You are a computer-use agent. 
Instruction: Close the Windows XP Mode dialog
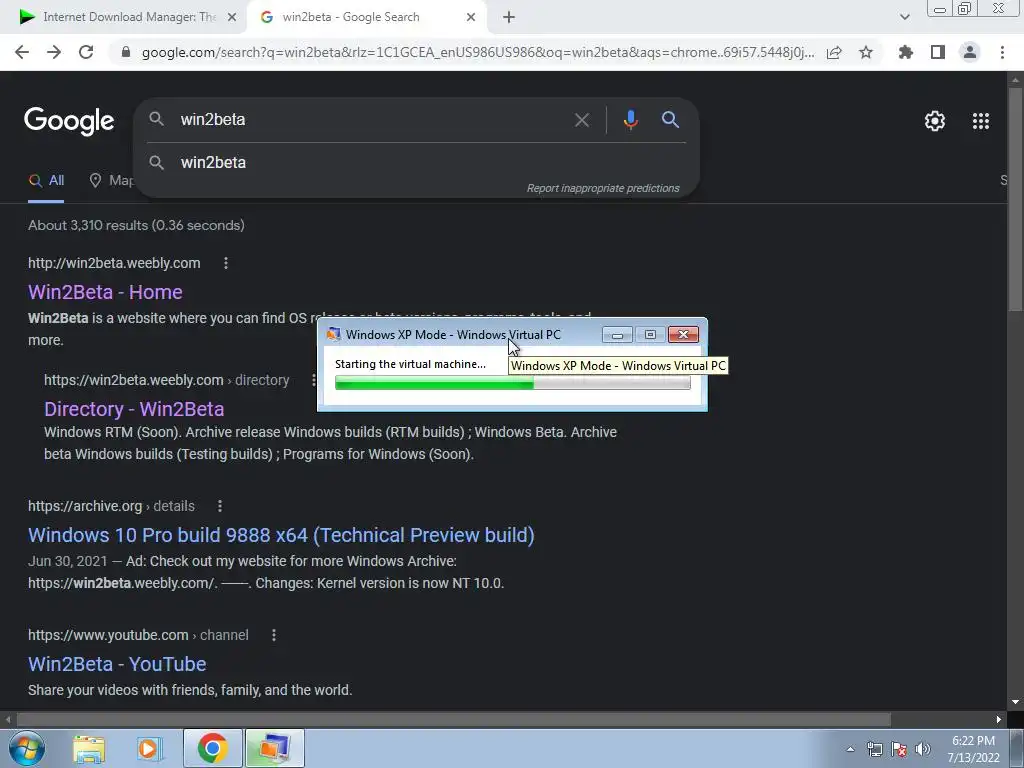pos(683,335)
